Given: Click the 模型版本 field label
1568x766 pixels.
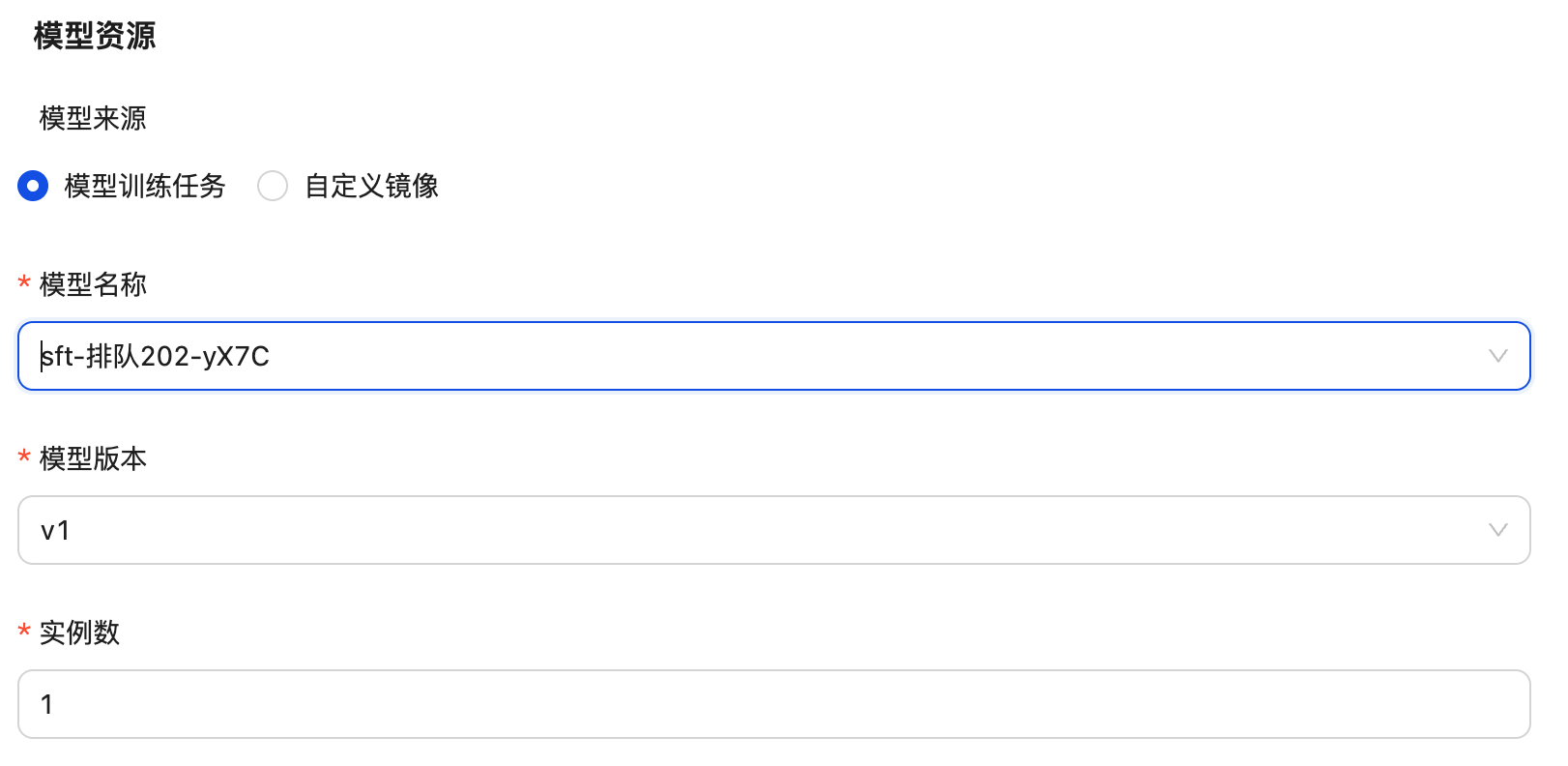Looking at the screenshot, I should point(93,458).
